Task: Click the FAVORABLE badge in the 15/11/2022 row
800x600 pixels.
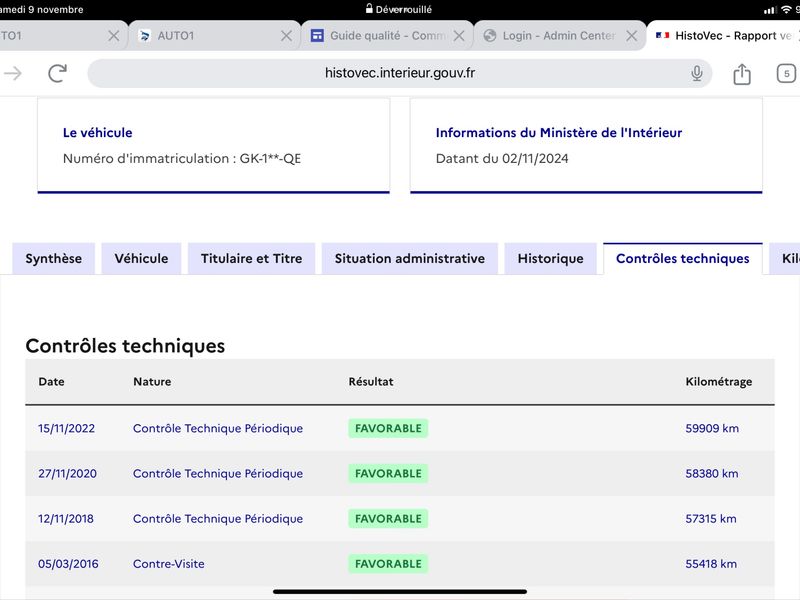Action: [x=388, y=429]
